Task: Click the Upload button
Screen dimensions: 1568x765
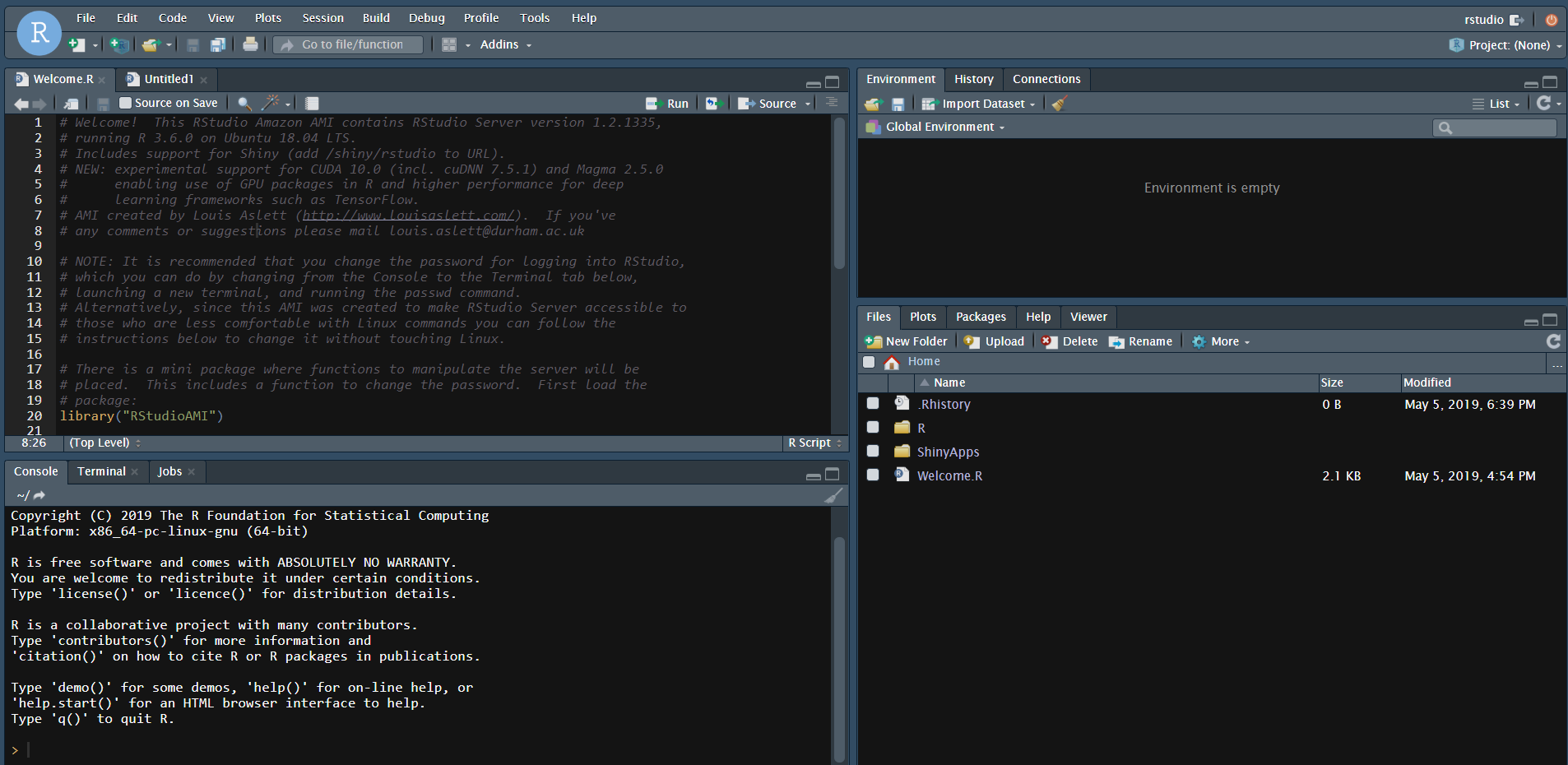Action: tap(994, 341)
